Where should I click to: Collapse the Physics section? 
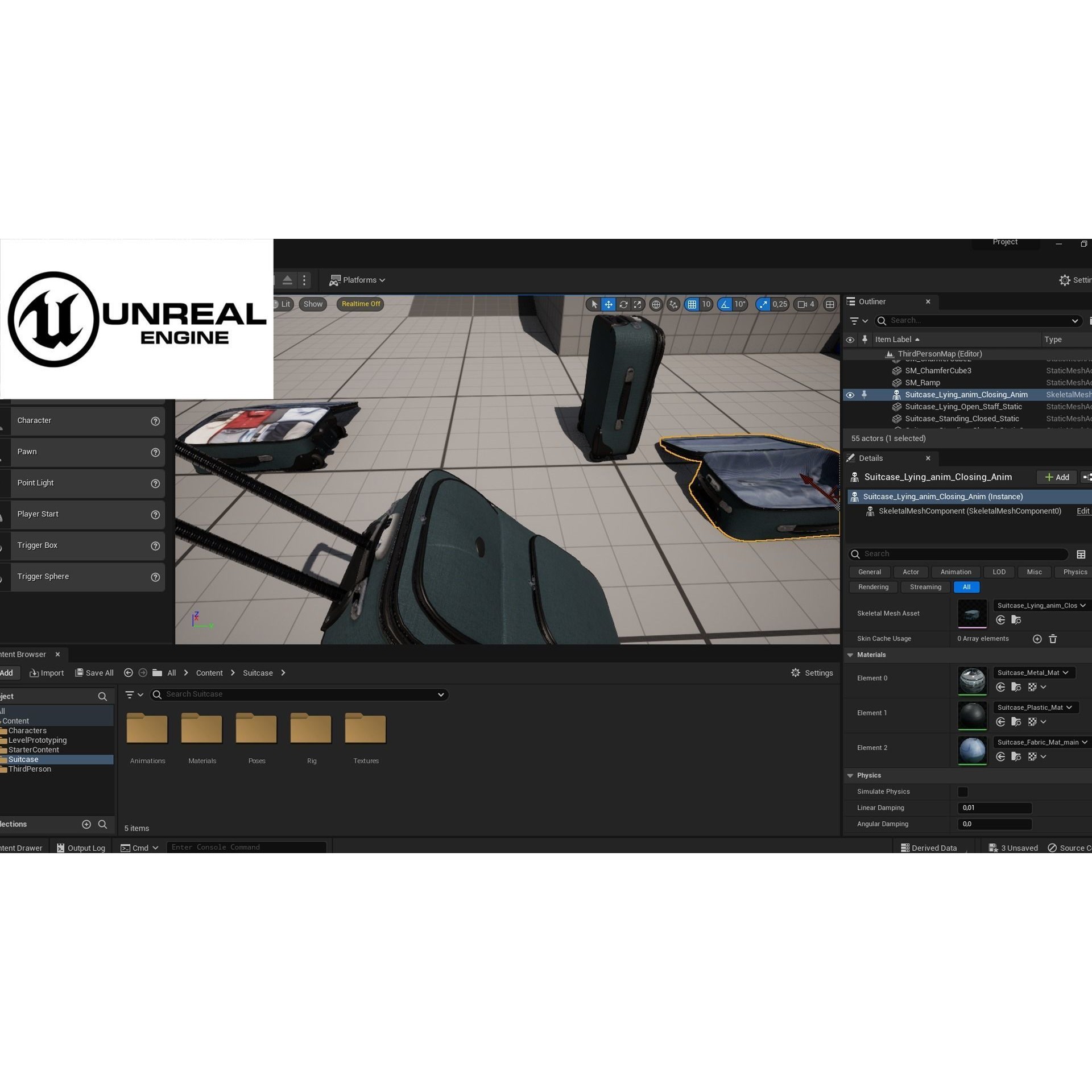tap(850, 776)
